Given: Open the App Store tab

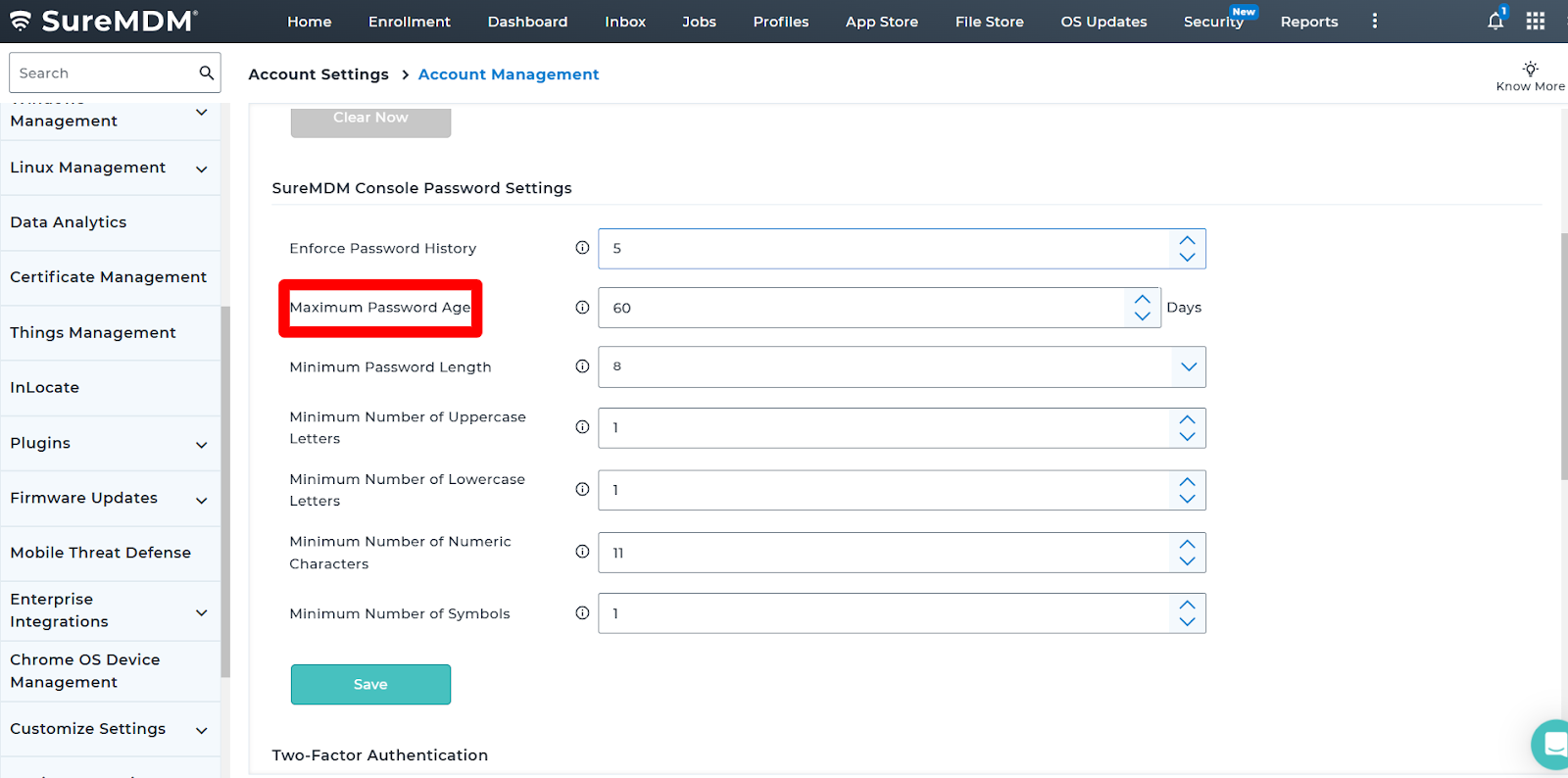Looking at the screenshot, I should point(882,22).
